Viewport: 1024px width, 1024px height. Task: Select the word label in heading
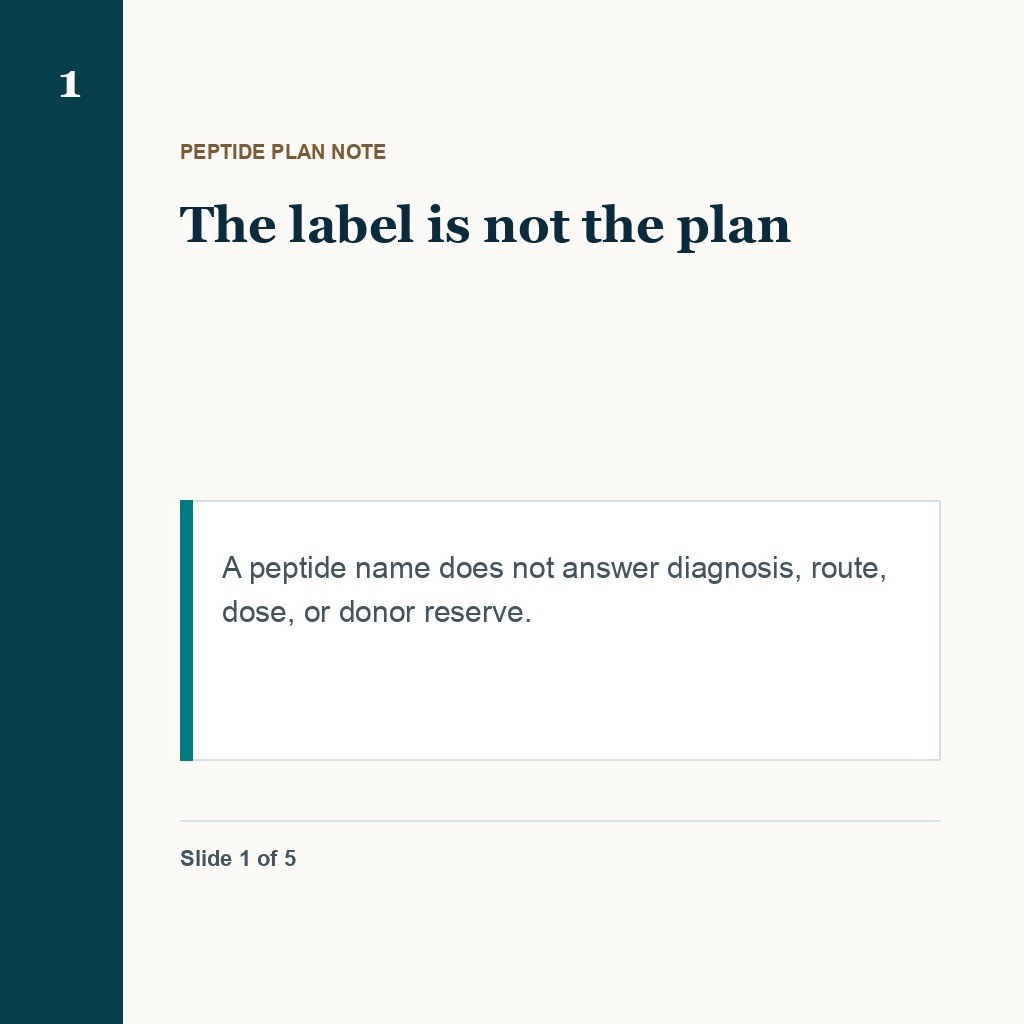click(x=351, y=225)
